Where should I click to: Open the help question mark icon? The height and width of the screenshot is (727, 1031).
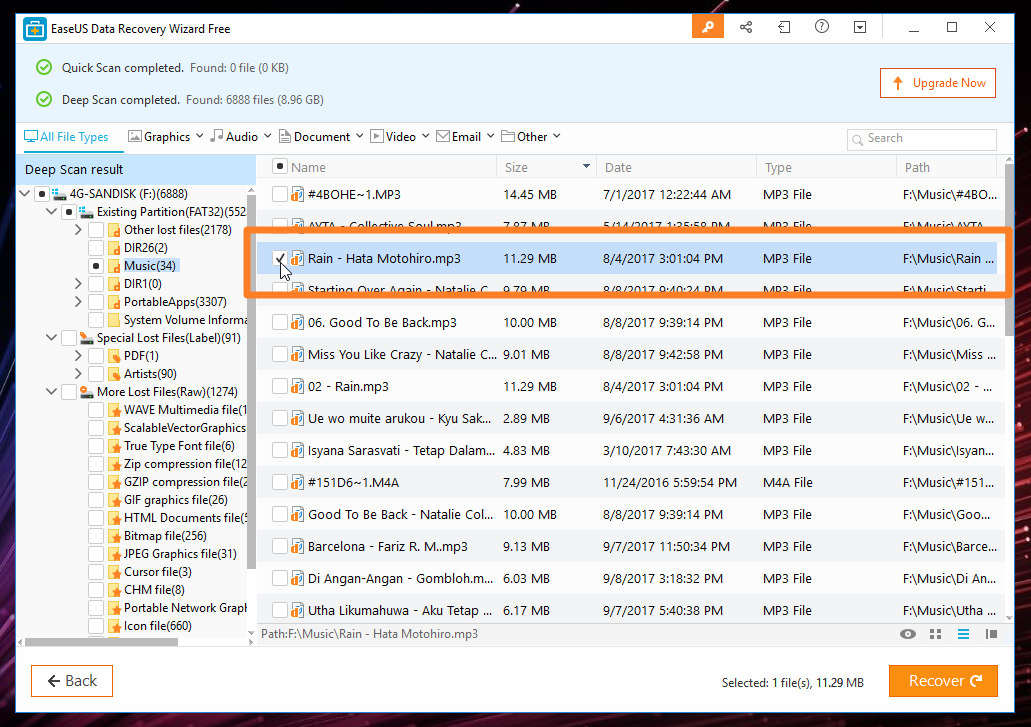[x=822, y=27]
